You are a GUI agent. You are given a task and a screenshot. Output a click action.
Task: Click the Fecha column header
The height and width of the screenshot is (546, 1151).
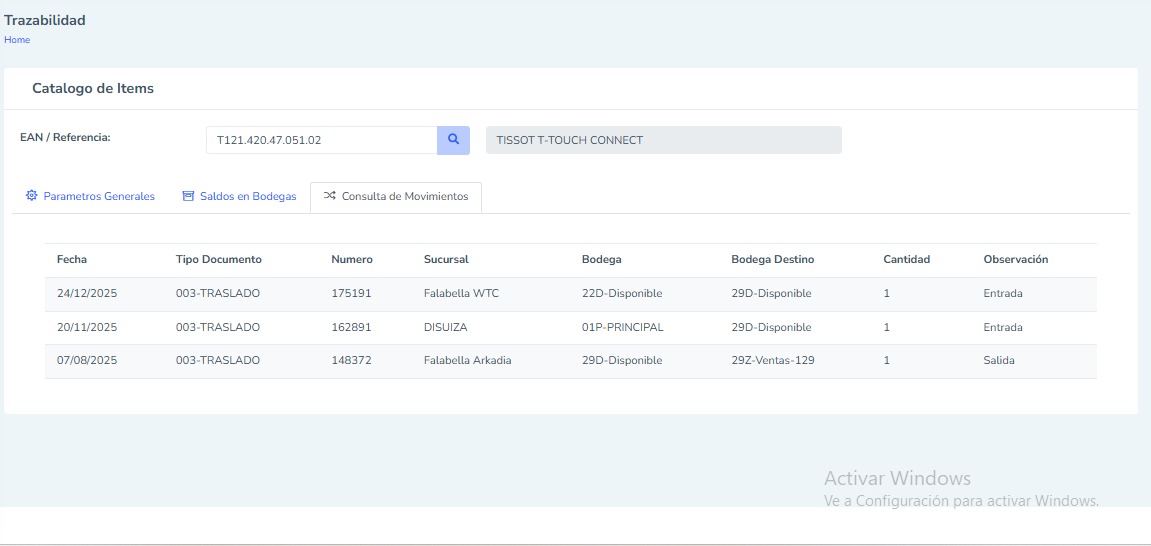(x=72, y=259)
